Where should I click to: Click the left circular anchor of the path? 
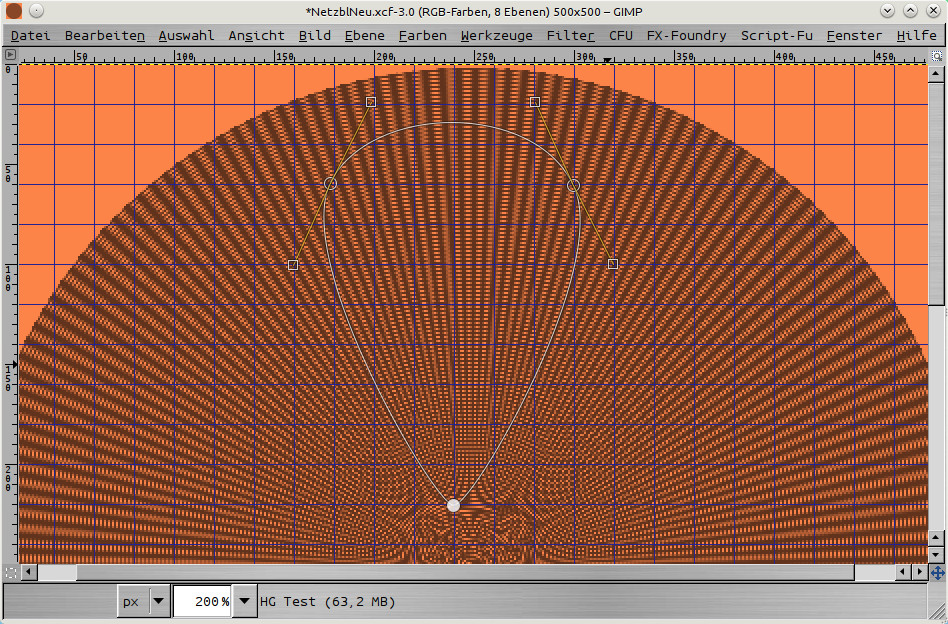tap(330, 184)
